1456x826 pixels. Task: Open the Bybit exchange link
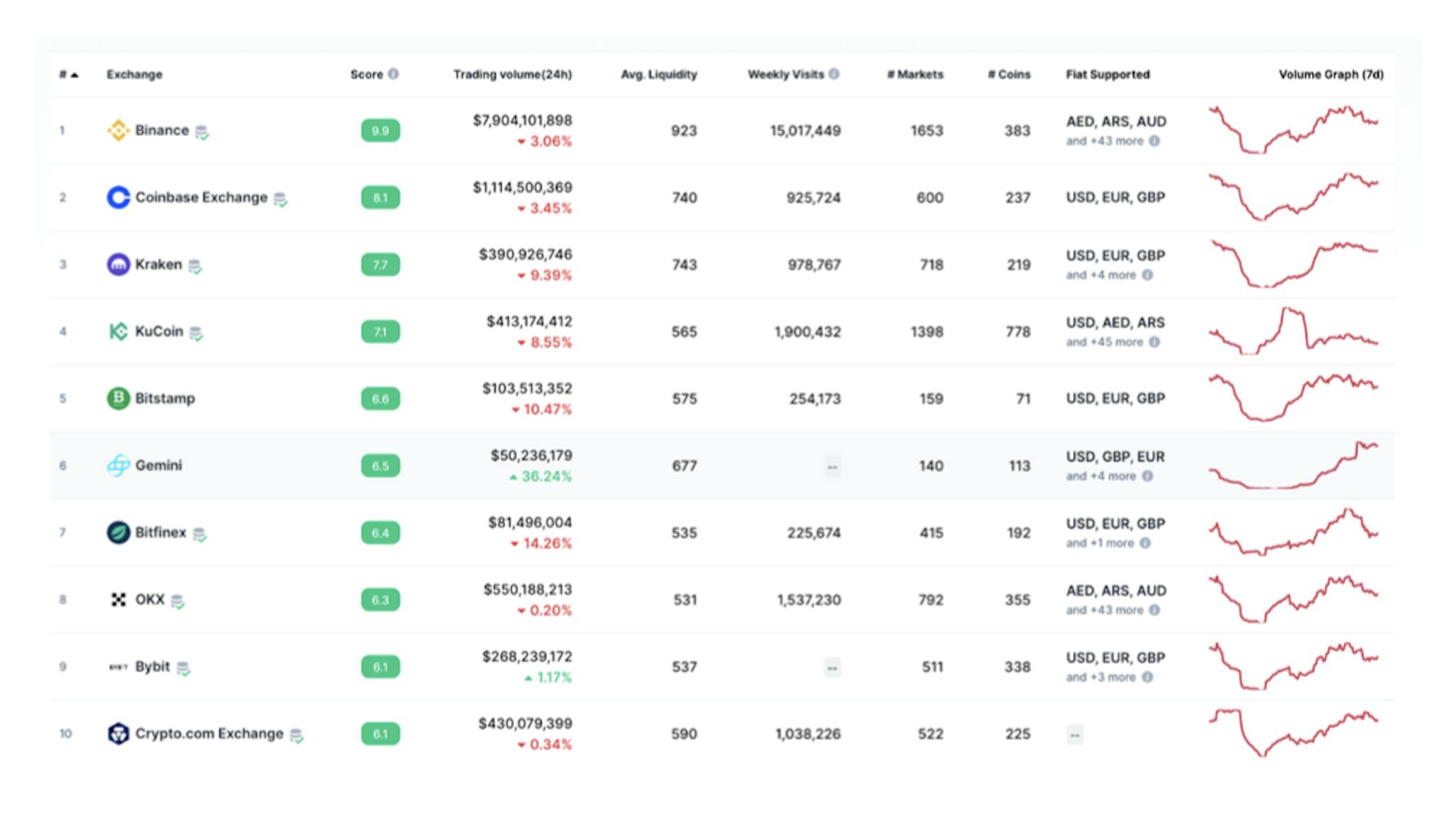[x=153, y=667]
